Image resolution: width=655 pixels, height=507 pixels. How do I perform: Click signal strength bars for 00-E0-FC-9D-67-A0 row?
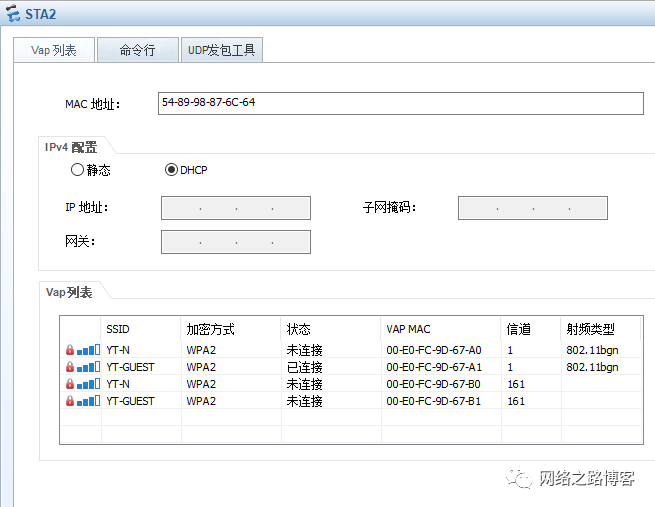pos(89,350)
